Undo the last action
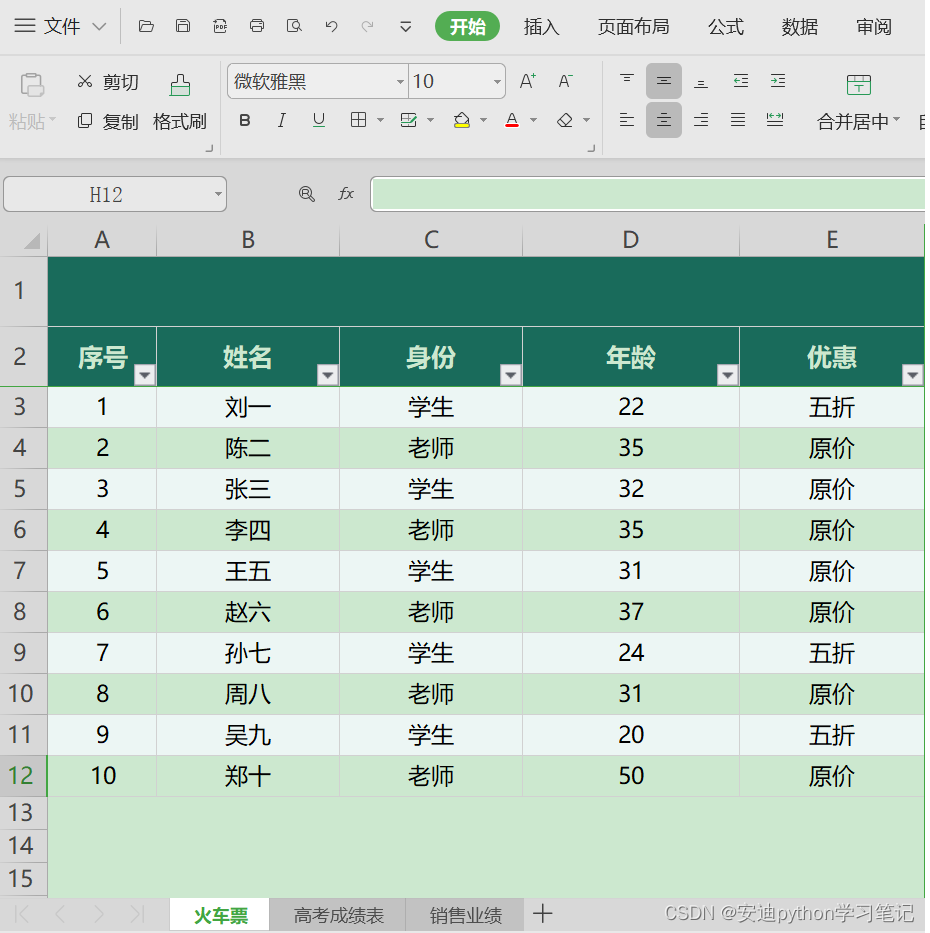This screenshot has width=930, height=933. click(331, 27)
